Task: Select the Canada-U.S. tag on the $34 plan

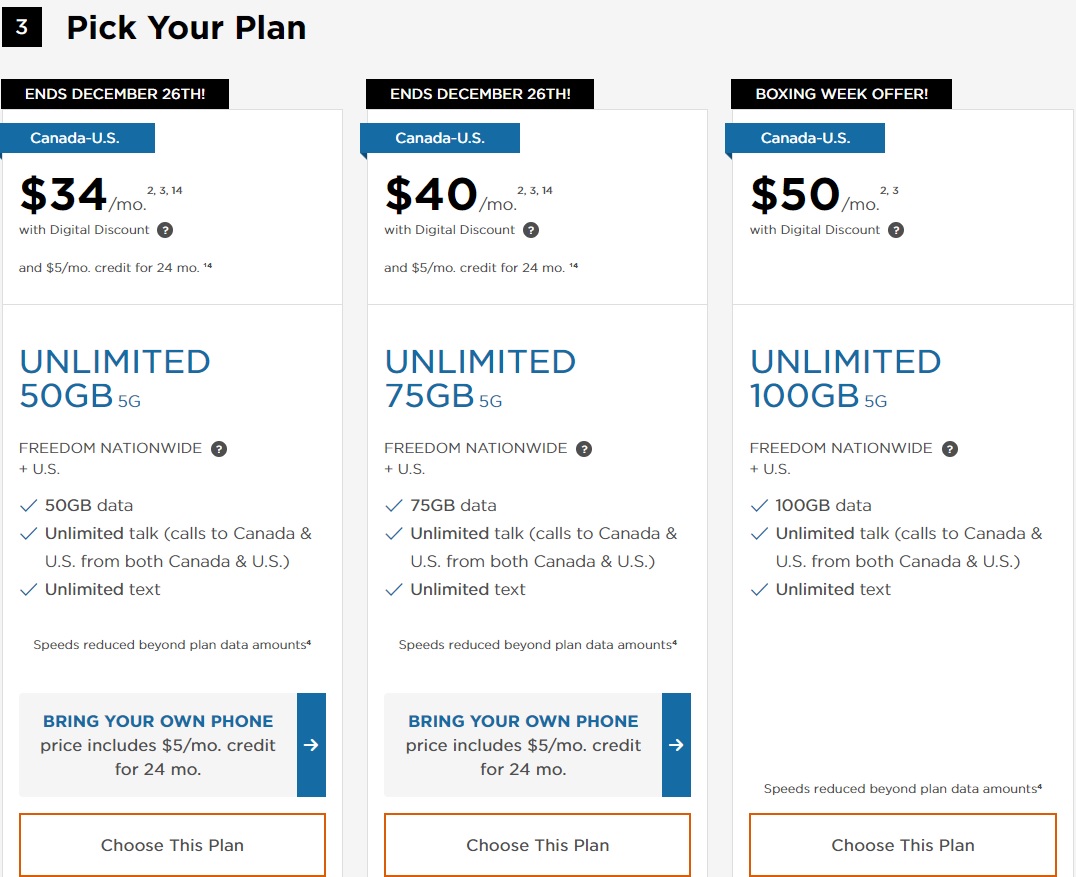Action: tap(78, 138)
